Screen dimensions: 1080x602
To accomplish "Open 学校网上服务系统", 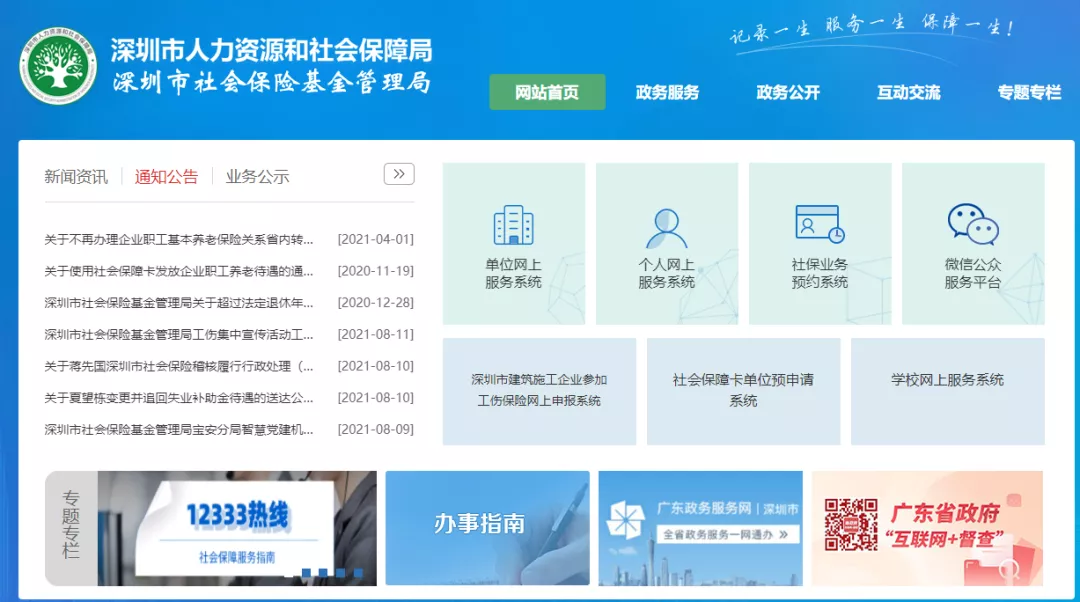I will tap(948, 391).
